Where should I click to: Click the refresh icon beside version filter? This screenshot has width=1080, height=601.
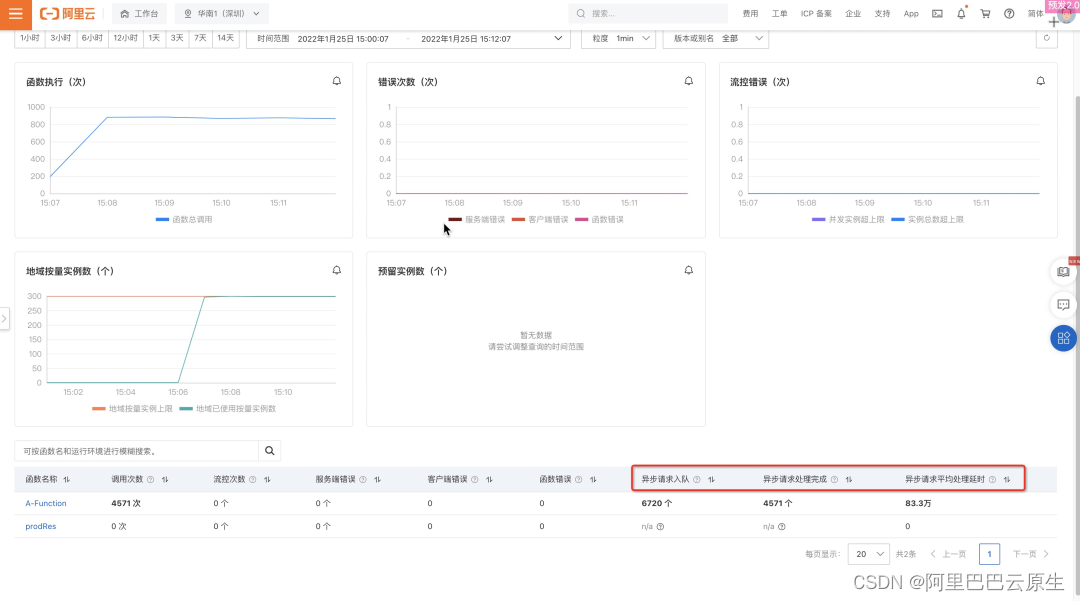pos(1046,39)
